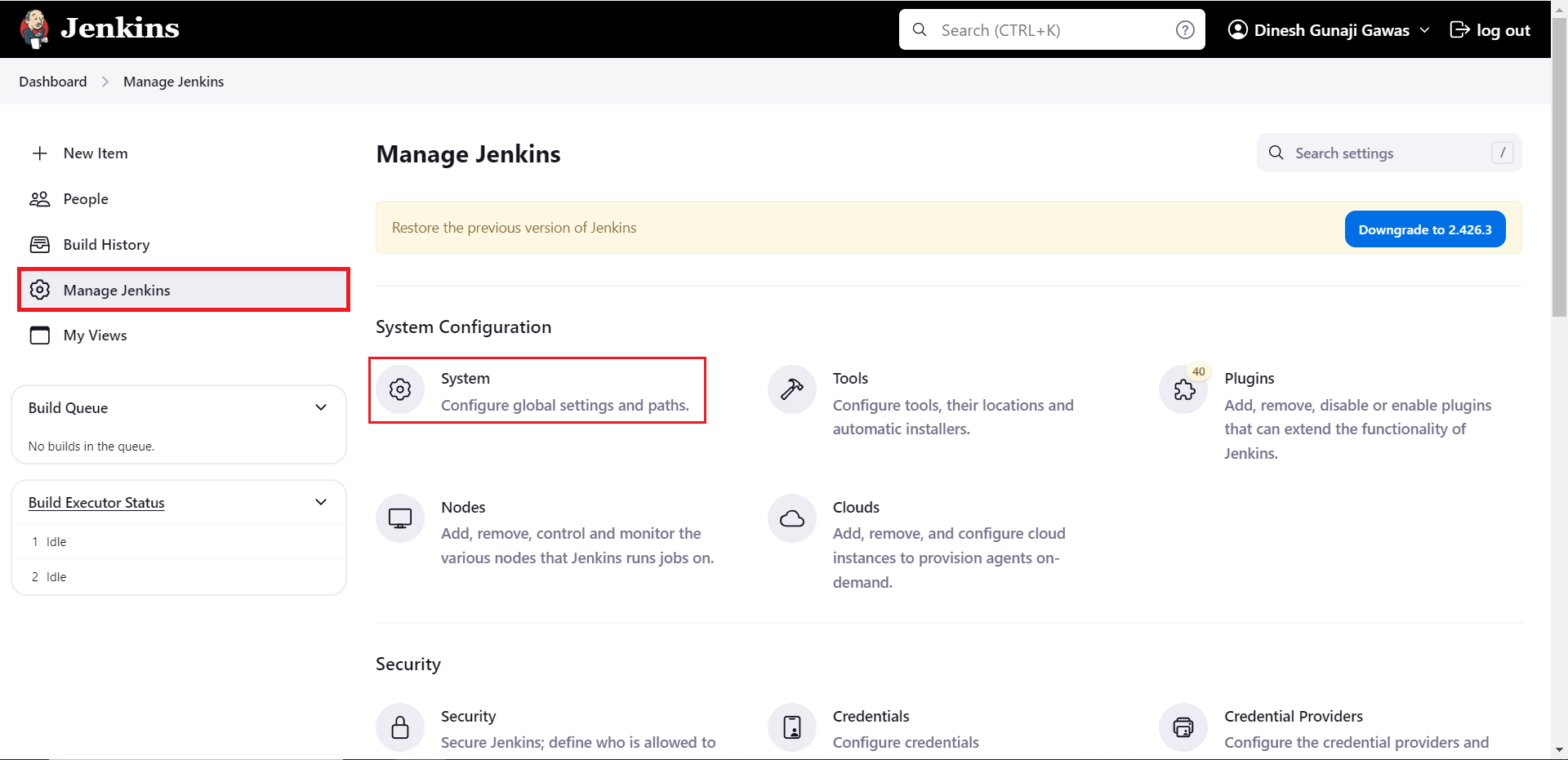Open New Item in the sidebar
This screenshot has height=760, width=1568.
[x=183, y=153]
